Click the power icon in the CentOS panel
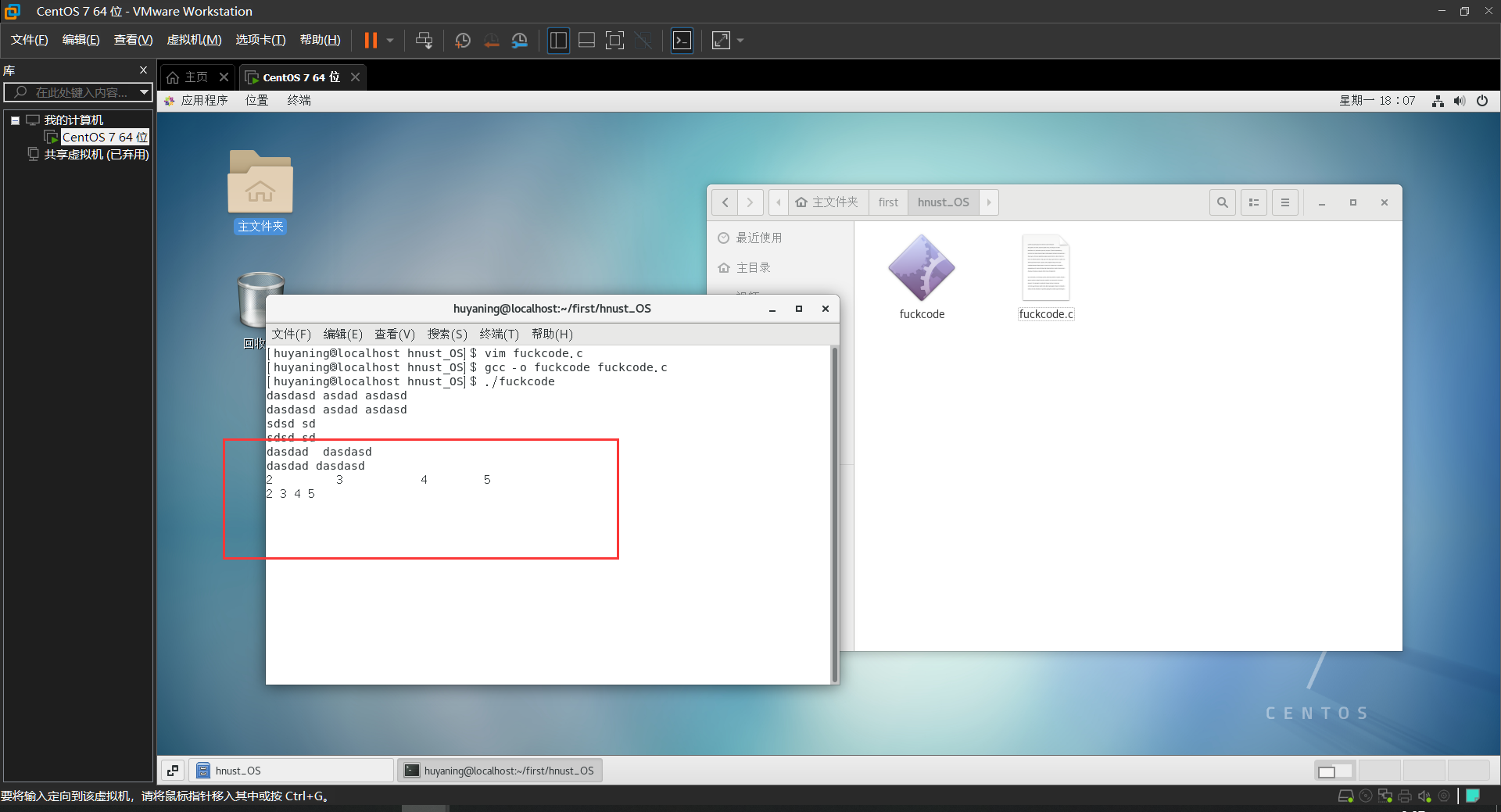This screenshot has height=812, width=1501. click(1482, 101)
